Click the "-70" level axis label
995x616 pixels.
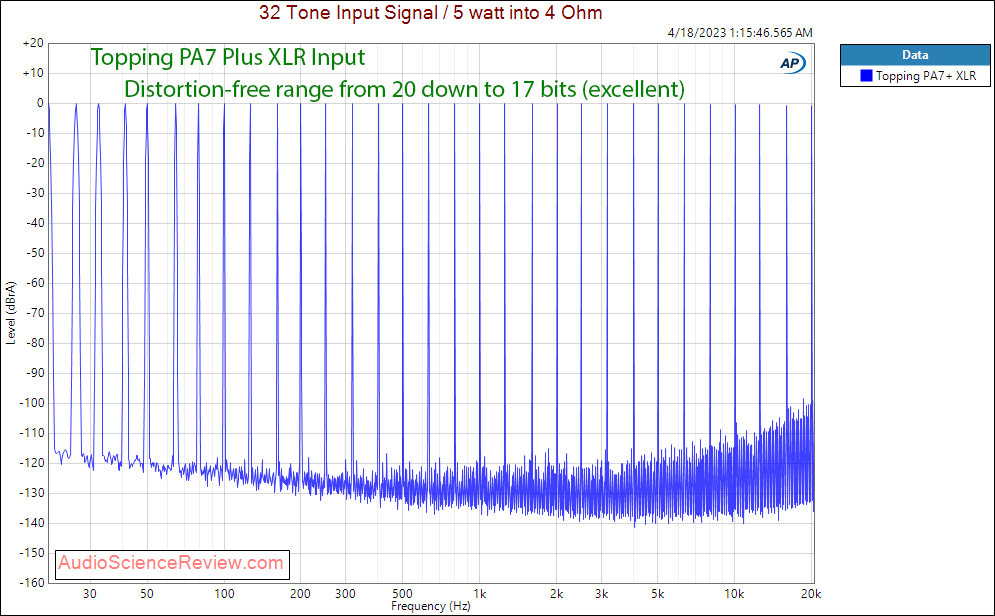pos(34,313)
